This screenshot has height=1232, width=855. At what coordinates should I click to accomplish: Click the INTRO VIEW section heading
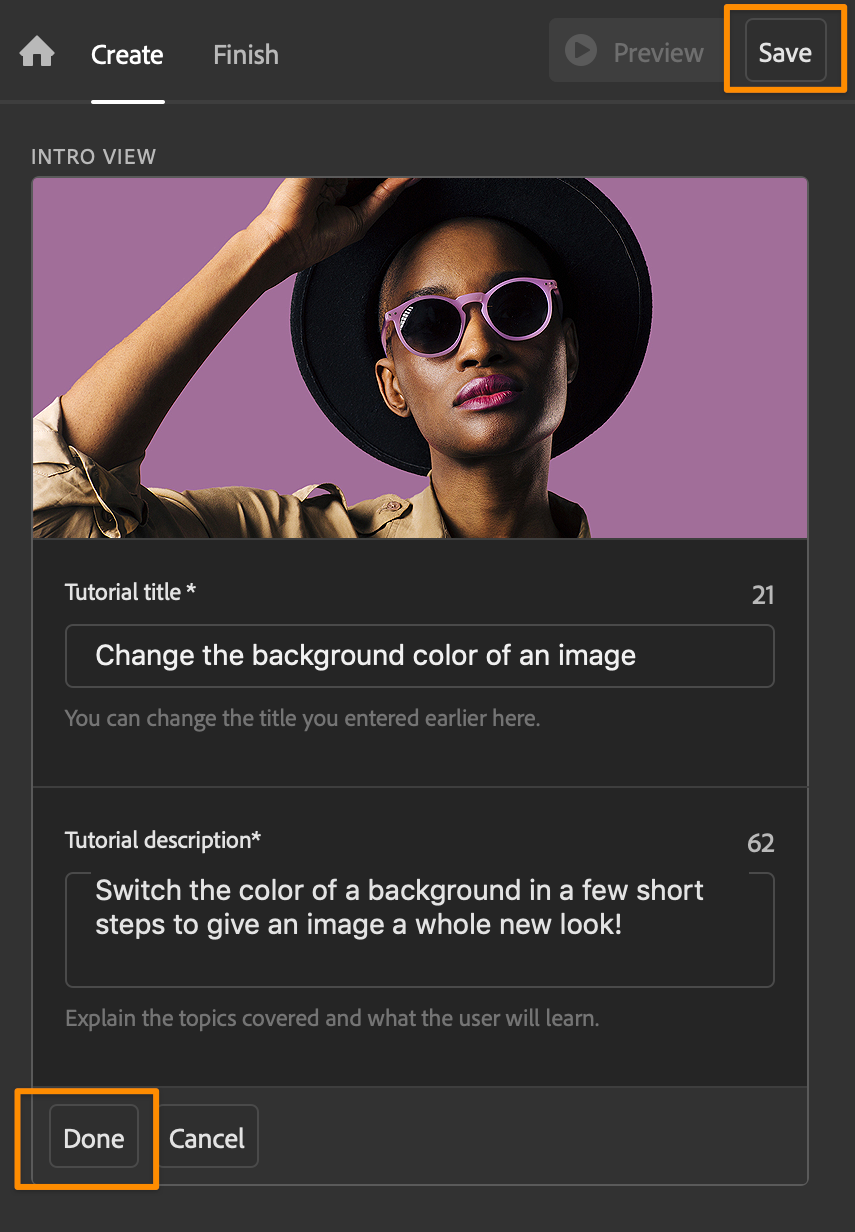pos(94,157)
